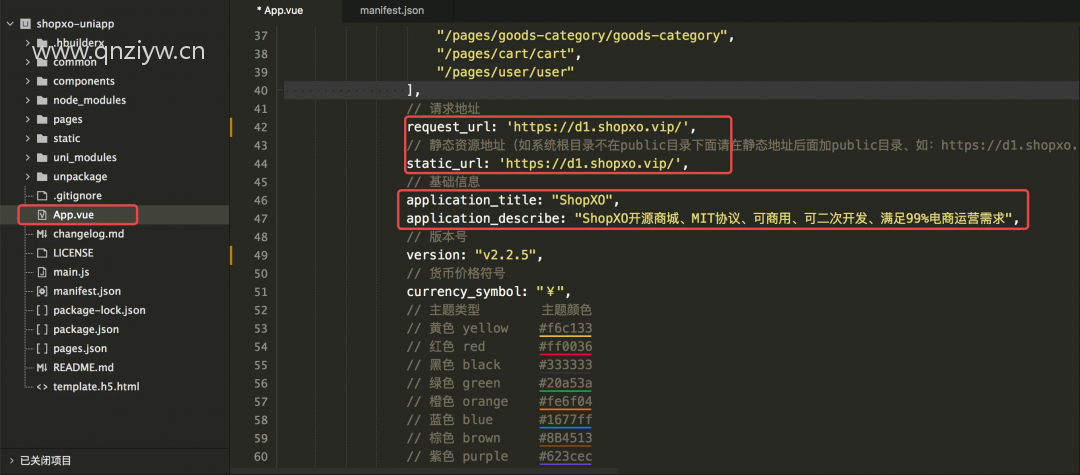
Task: Click the #8B4513 brown color value
Action: tap(565, 439)
